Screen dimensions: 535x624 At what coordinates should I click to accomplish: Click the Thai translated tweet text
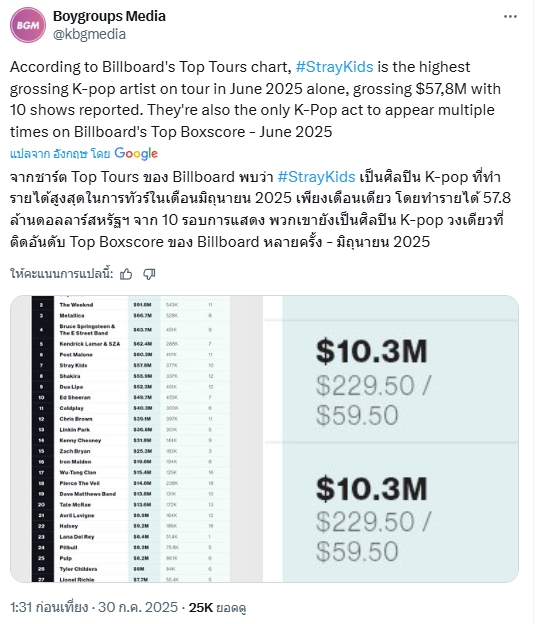pos(260,209)
